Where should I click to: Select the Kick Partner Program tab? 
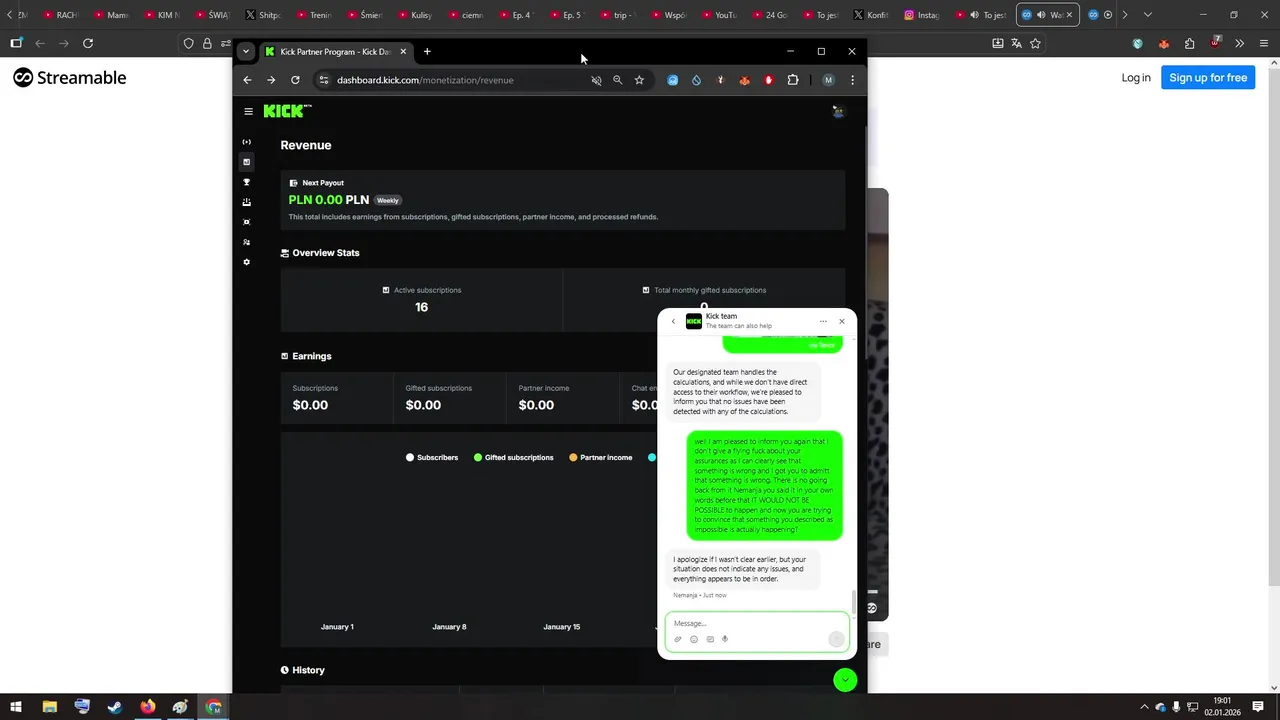335,51
